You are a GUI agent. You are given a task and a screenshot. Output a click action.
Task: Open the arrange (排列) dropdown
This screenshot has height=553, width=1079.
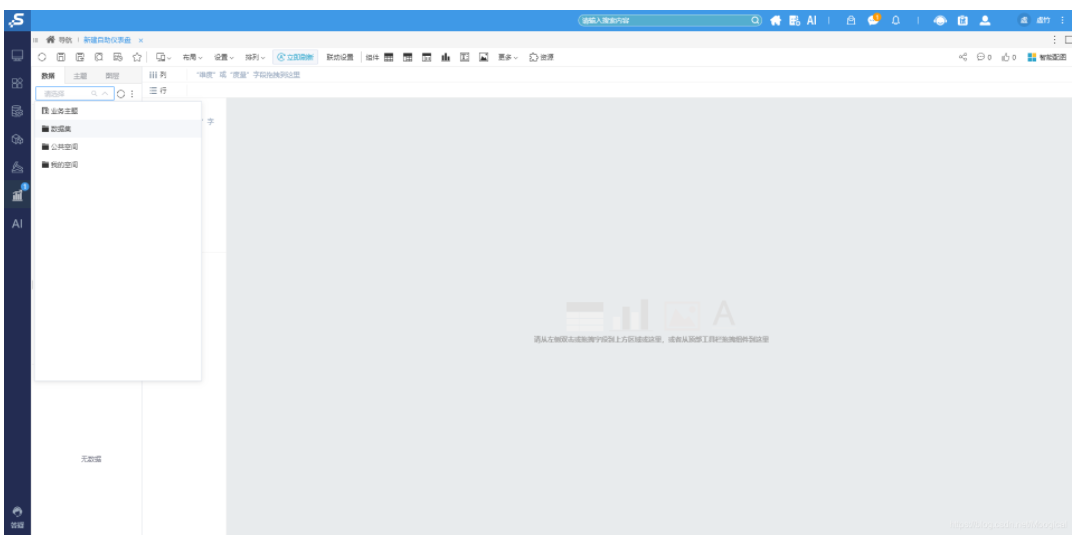click(x=255, y=57)
